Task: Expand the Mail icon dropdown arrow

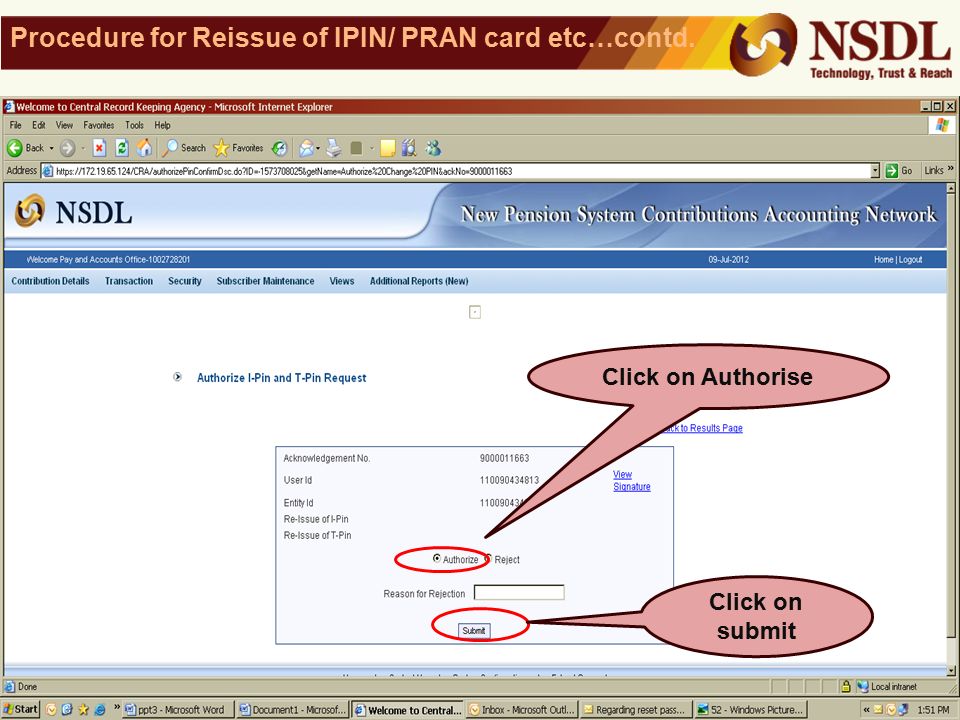Action: [318, 148]
